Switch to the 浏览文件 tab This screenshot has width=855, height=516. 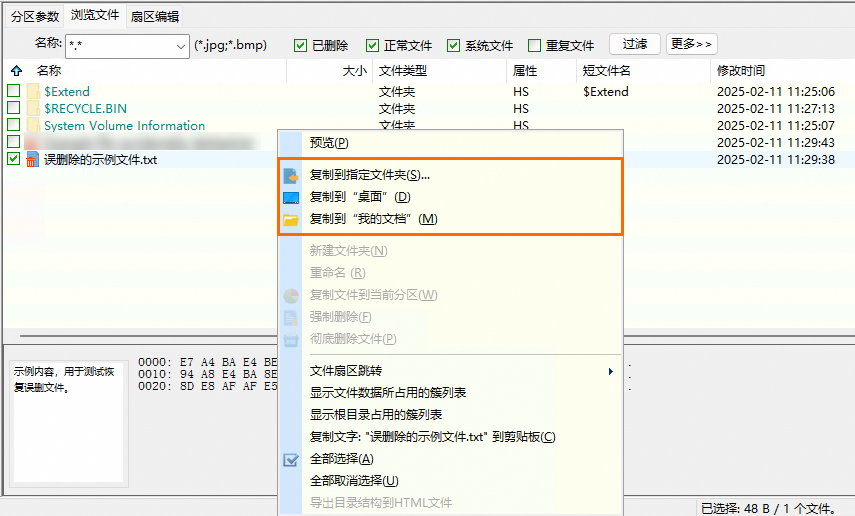pyautogui.click(x=95, y=15)
